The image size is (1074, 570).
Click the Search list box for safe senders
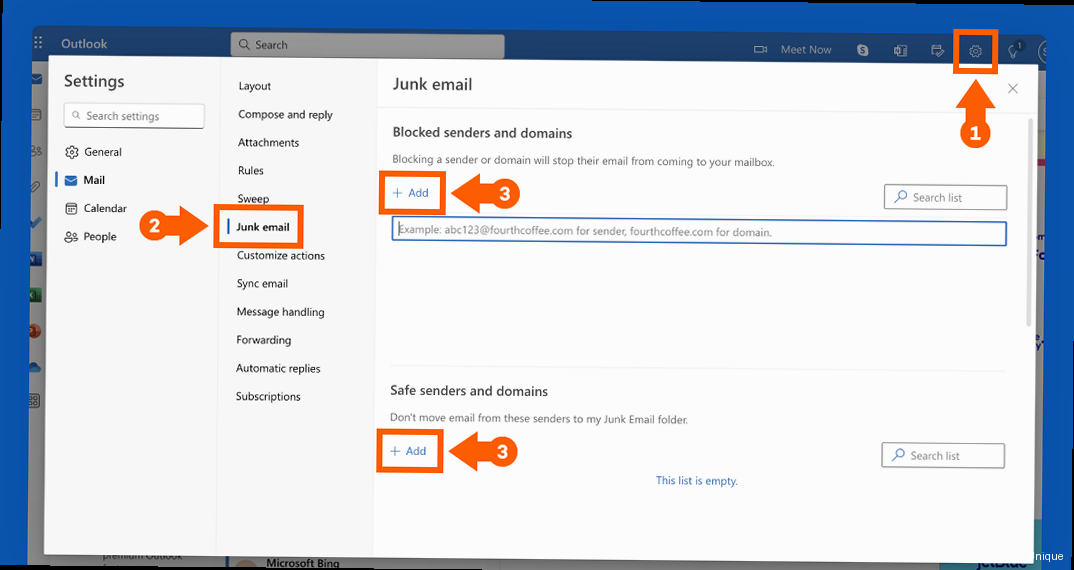tap(942, 456)
